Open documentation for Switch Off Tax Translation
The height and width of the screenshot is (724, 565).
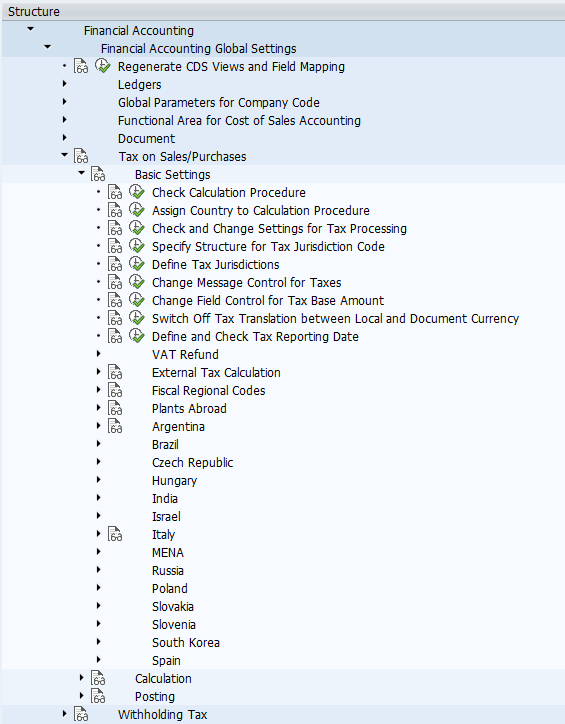pyautogui.click(x=115, y=319)
